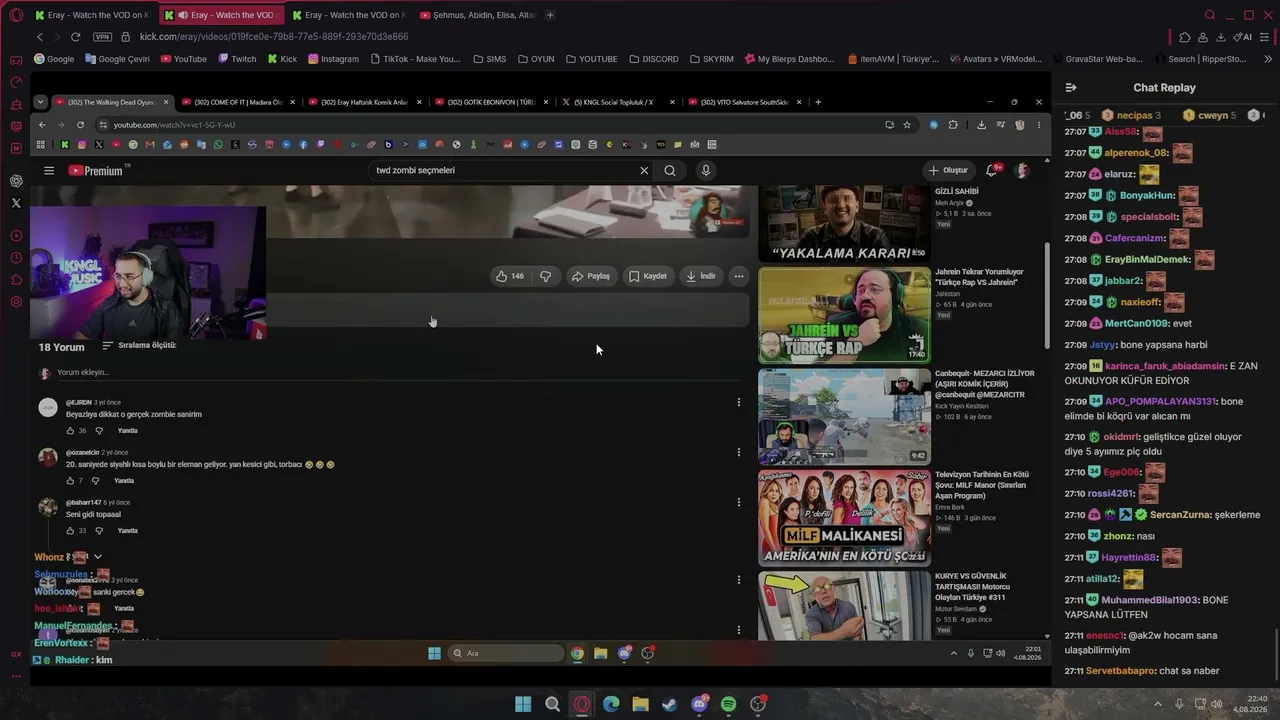Go back in the Opera browser

(40, 37)
